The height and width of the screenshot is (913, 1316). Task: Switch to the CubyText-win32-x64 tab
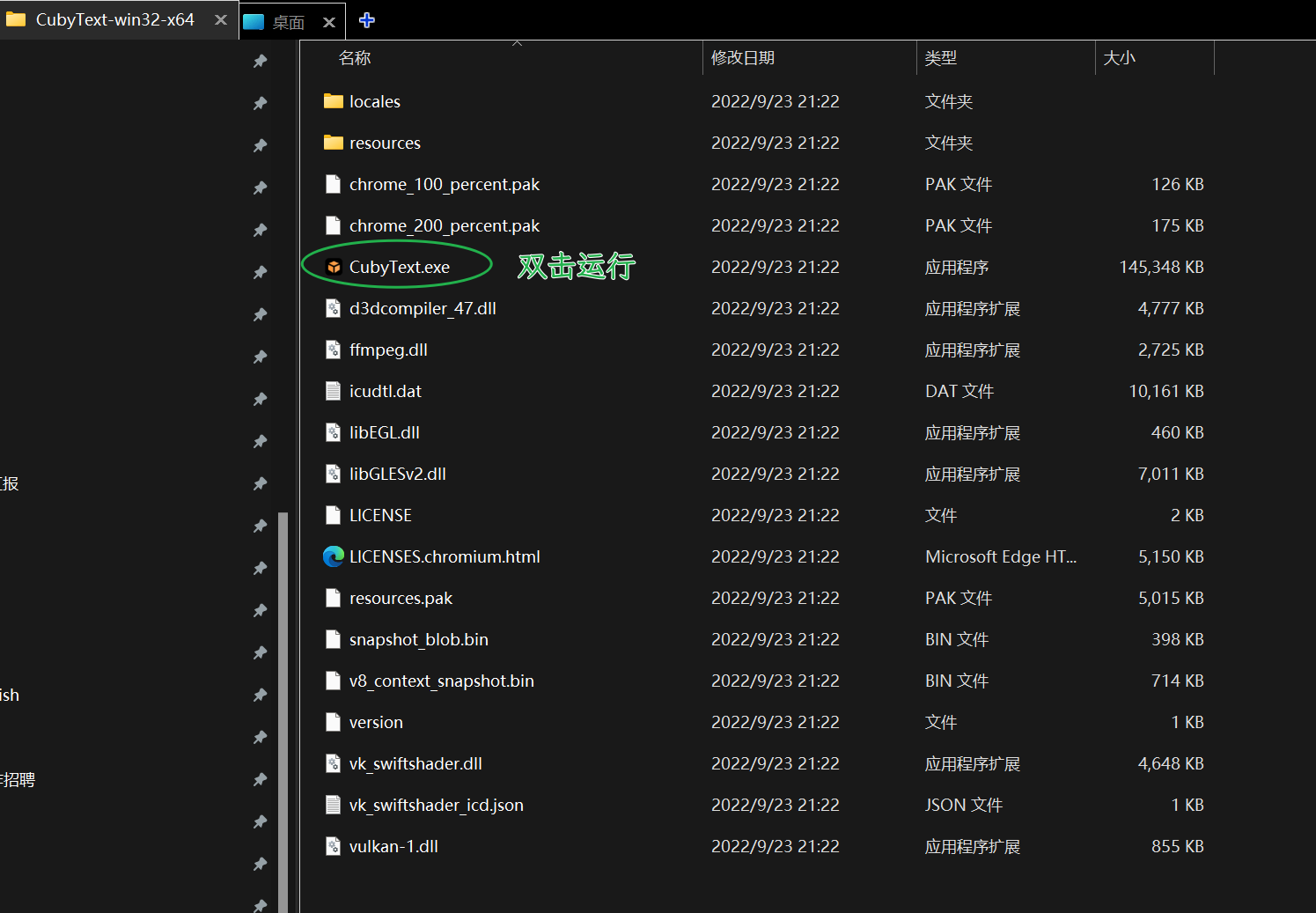pos(119,19)
